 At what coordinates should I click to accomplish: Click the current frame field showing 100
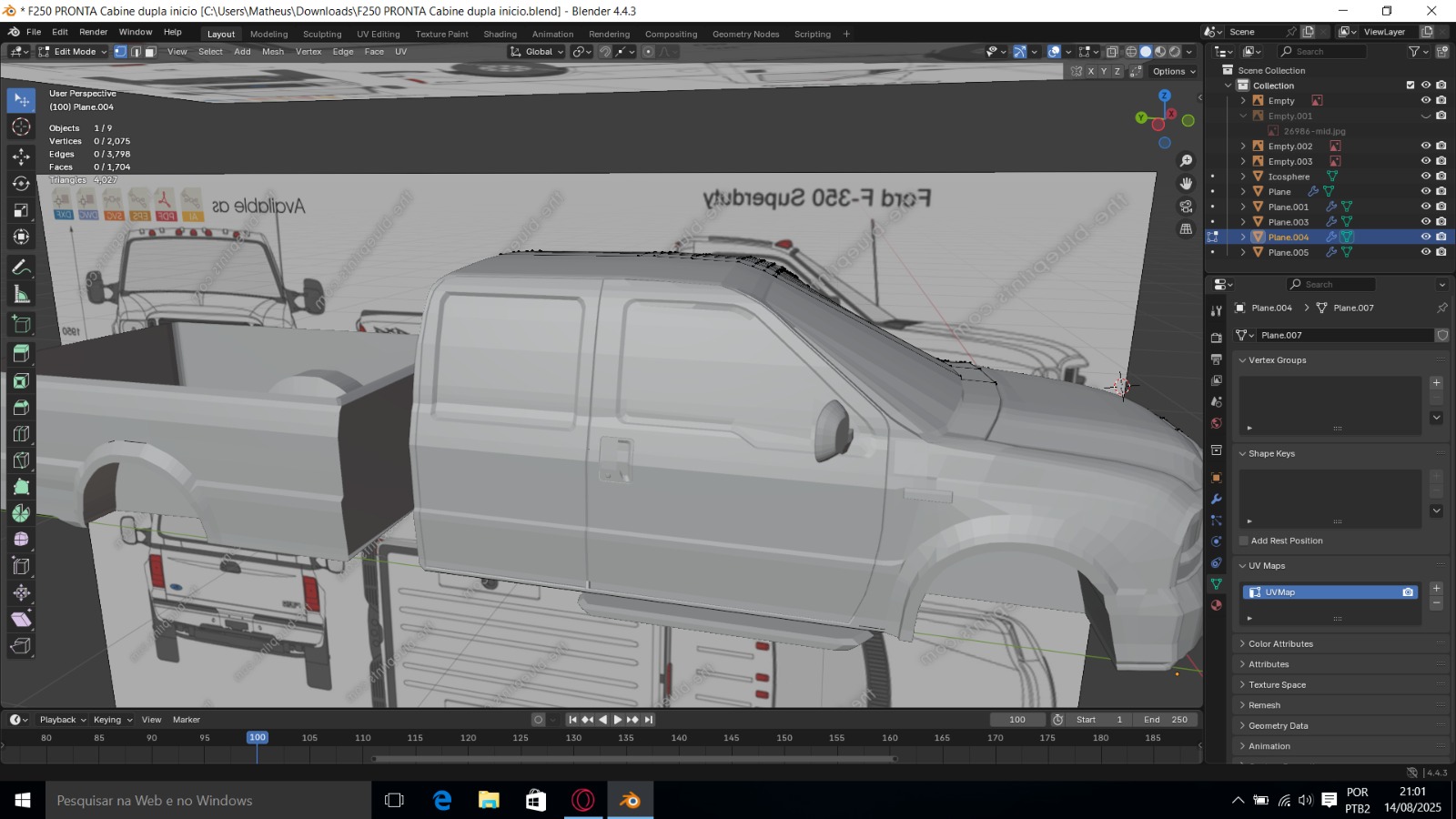(1016, 720)
